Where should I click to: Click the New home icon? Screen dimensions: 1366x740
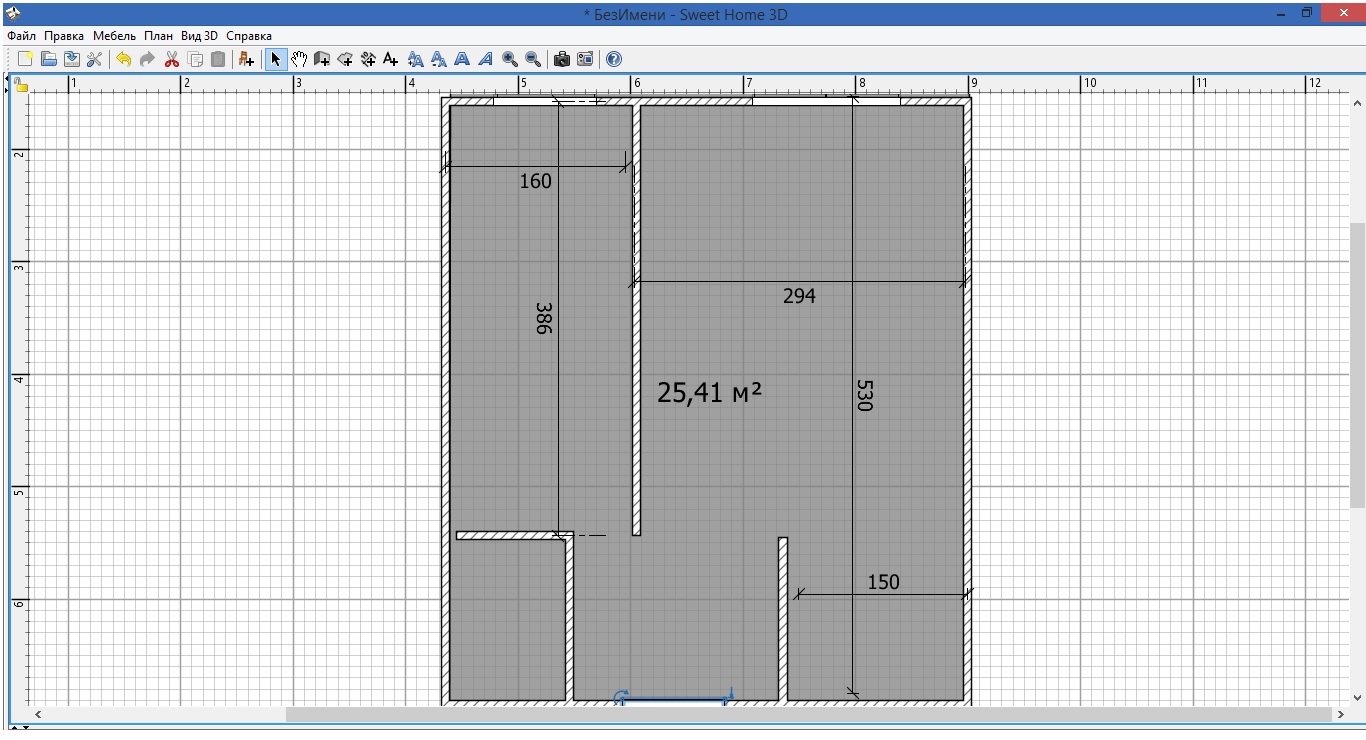[26, 60]
